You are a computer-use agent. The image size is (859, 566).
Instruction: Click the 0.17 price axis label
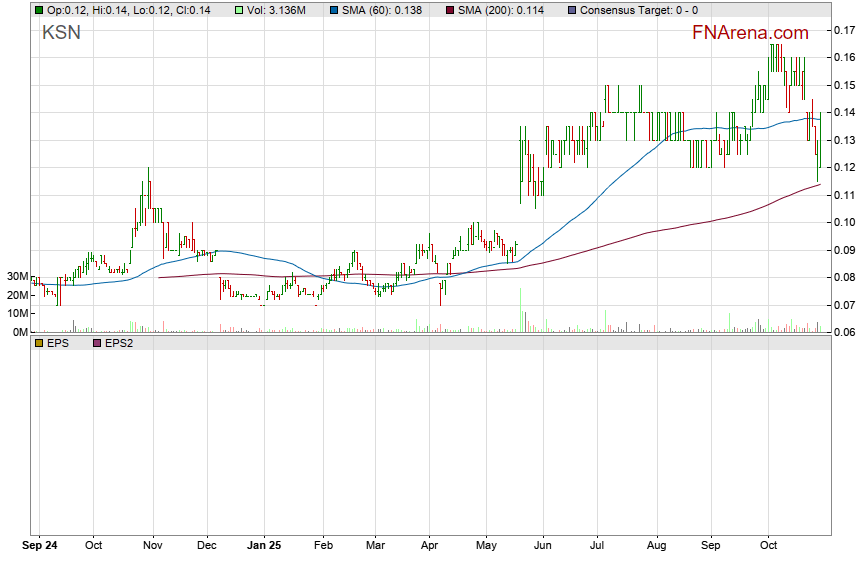click(843, 31)
